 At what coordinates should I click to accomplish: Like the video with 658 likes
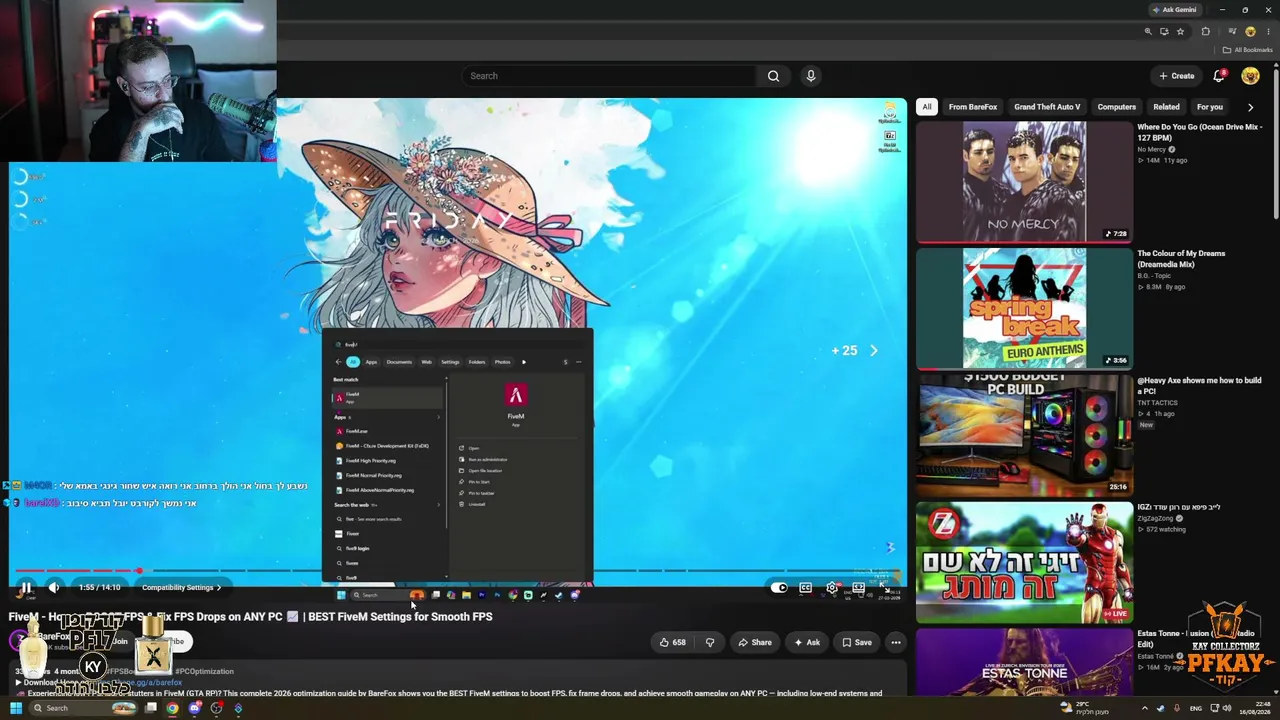673,642
